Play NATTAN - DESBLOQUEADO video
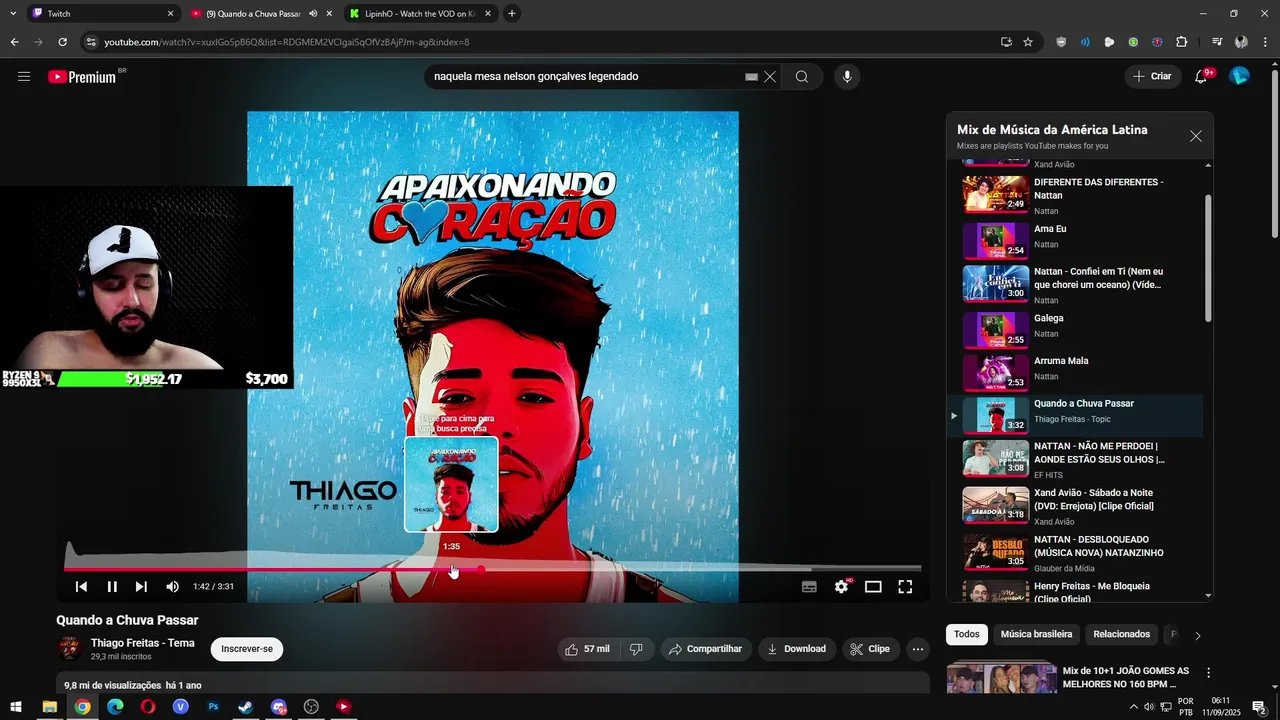 [x=1075, y=552]
